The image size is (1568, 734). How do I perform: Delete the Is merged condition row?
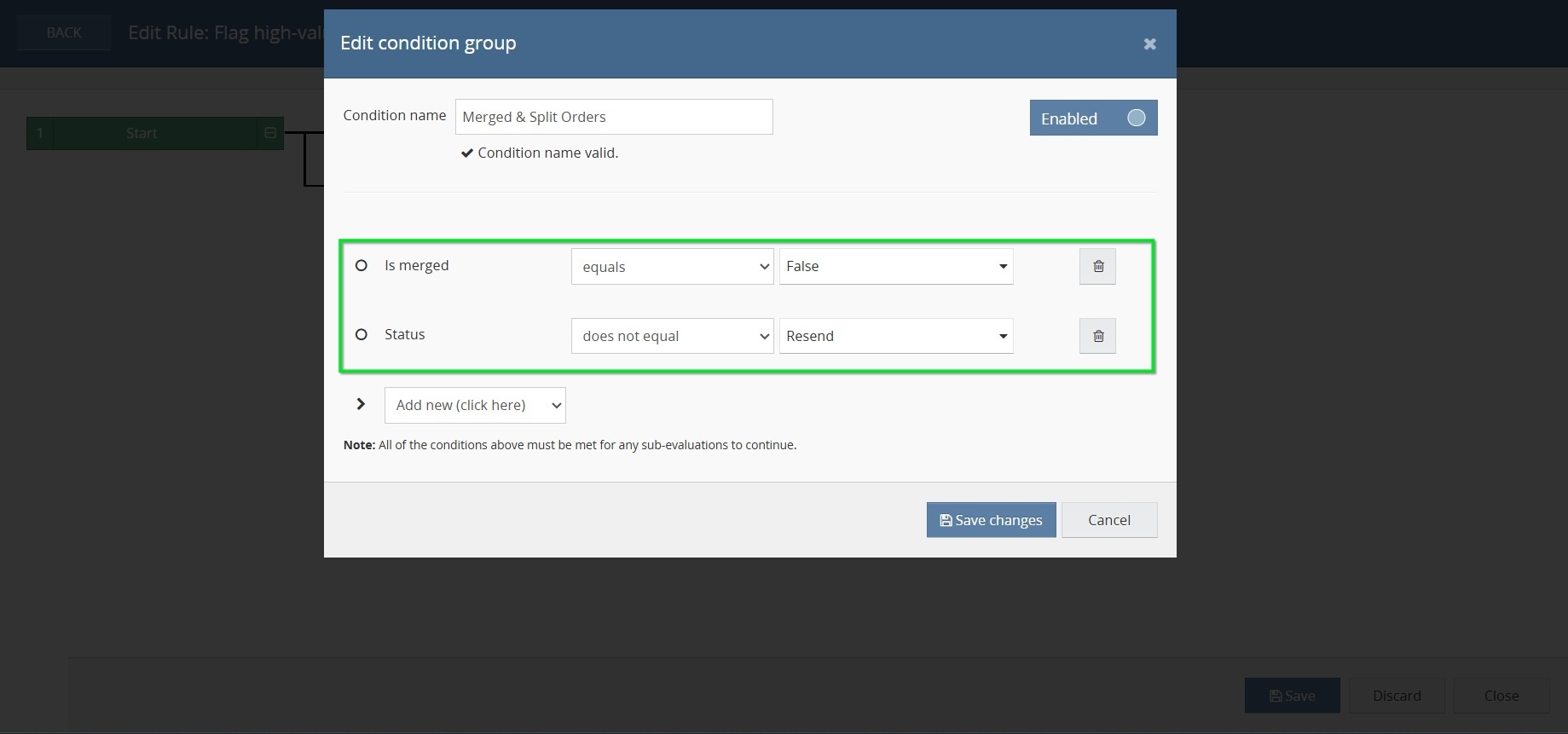point(1097,267)
